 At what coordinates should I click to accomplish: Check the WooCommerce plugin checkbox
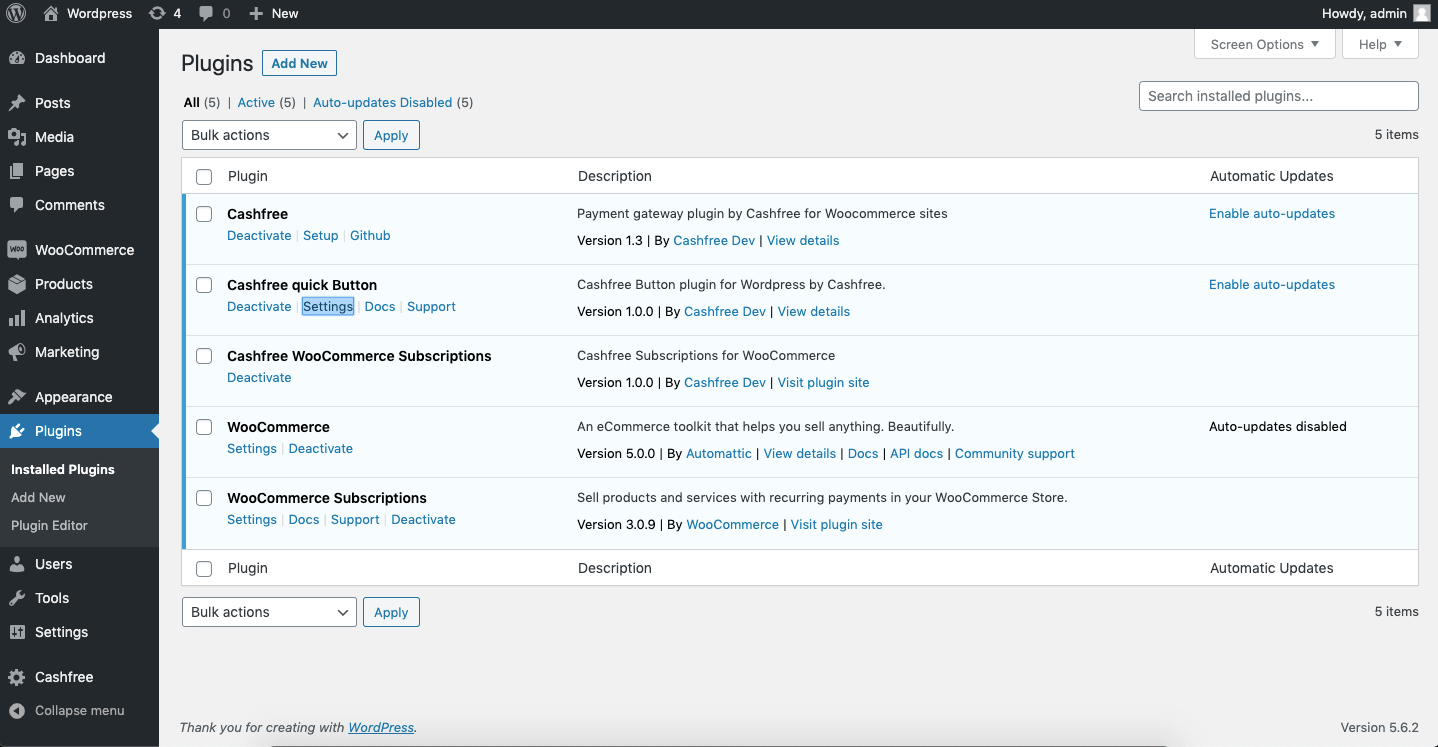204,427
